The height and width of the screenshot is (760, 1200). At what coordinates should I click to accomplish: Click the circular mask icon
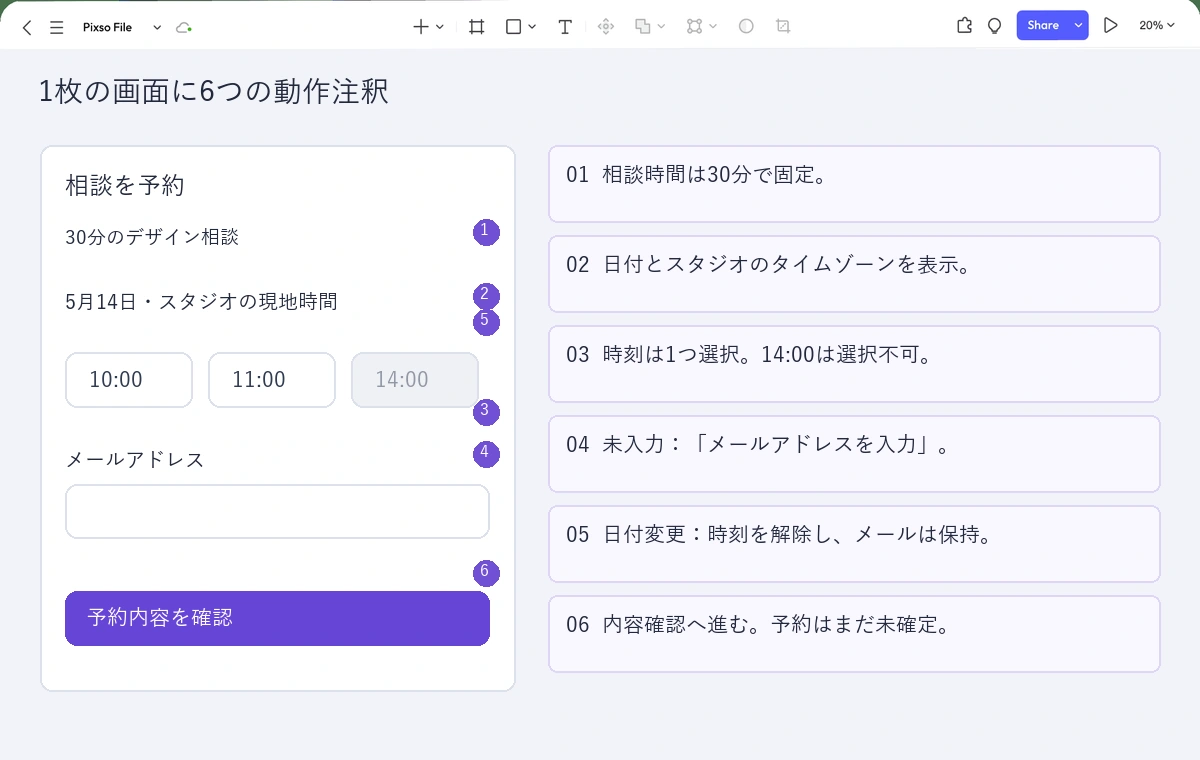[x=746, y=27]
